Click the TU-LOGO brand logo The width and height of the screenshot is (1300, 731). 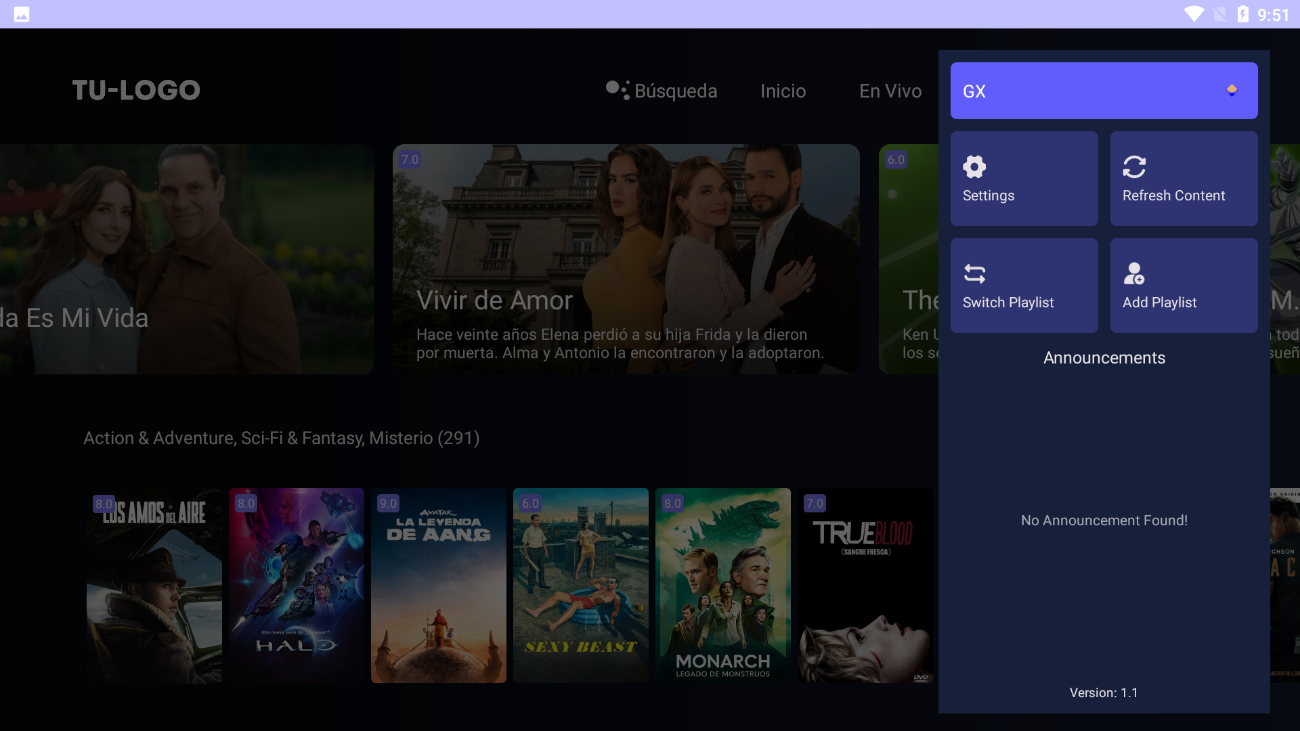136,90
